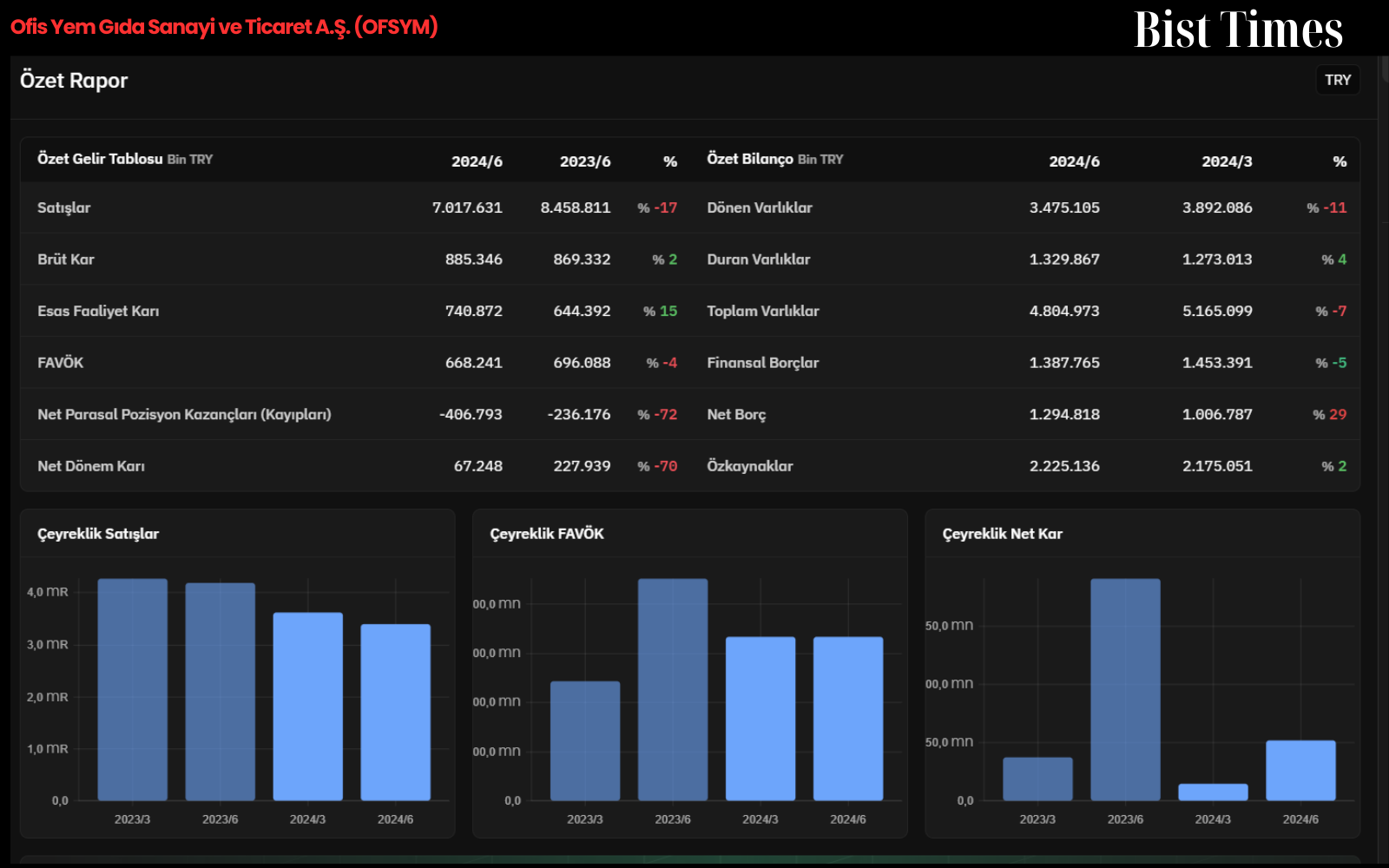Click the 2023/3 bar in Çeyreklik FAVÖK chart
Screen dimensions: 1389x868
585,740
